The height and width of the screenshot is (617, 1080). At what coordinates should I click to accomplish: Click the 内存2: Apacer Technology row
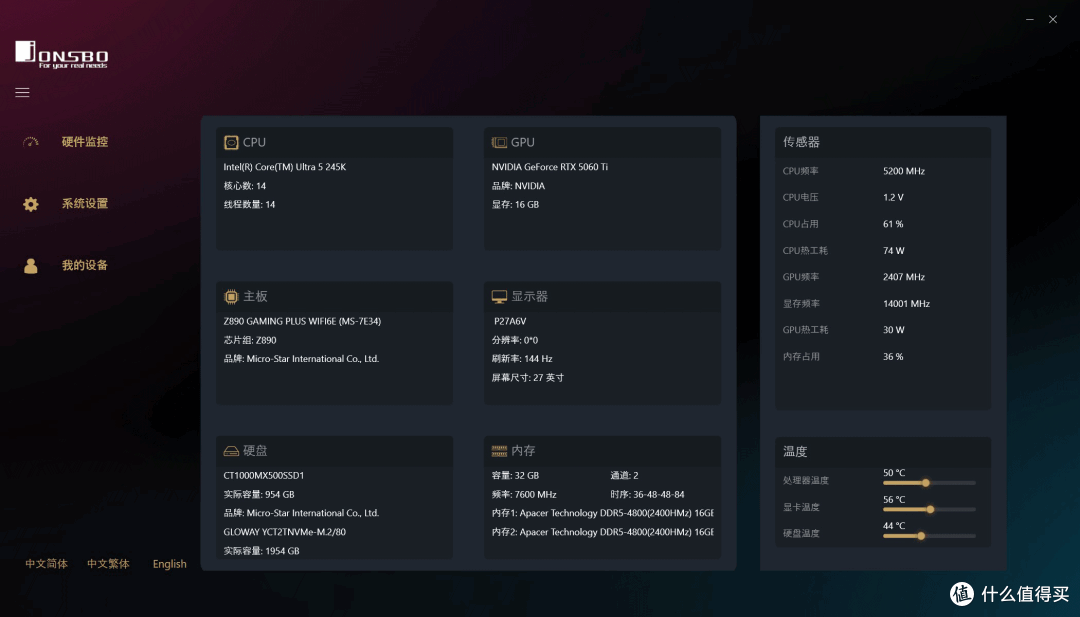(603, 532)
